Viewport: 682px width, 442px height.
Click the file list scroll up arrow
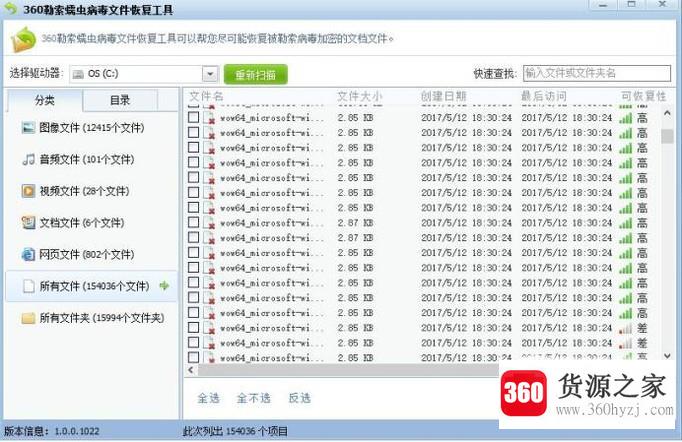coord(667,113)
